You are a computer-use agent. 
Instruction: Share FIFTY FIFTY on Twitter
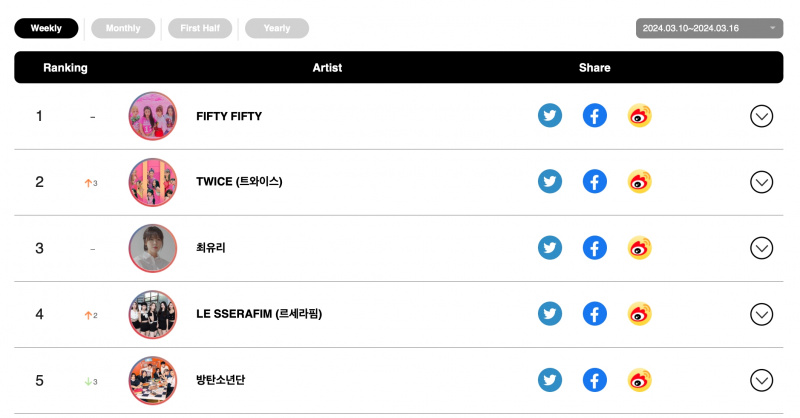point(549,116)
